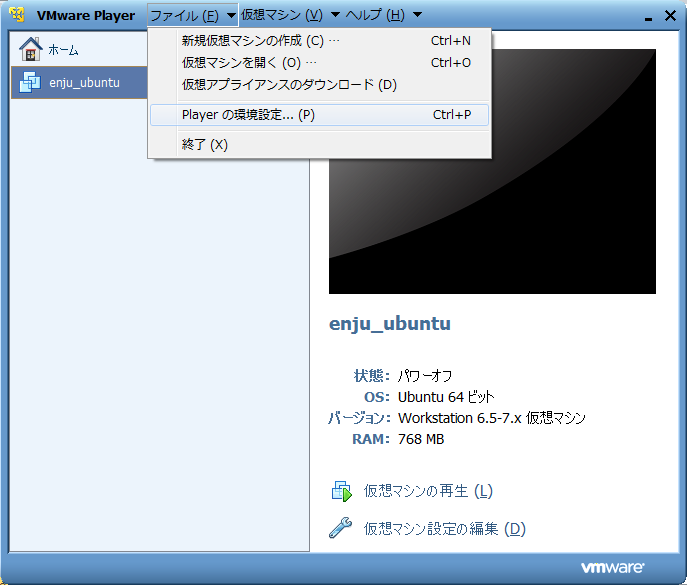Click dropdown arrow next to ヘルプ (H)
The width and height of the screenshot is (687, 585).
[417, 15]
